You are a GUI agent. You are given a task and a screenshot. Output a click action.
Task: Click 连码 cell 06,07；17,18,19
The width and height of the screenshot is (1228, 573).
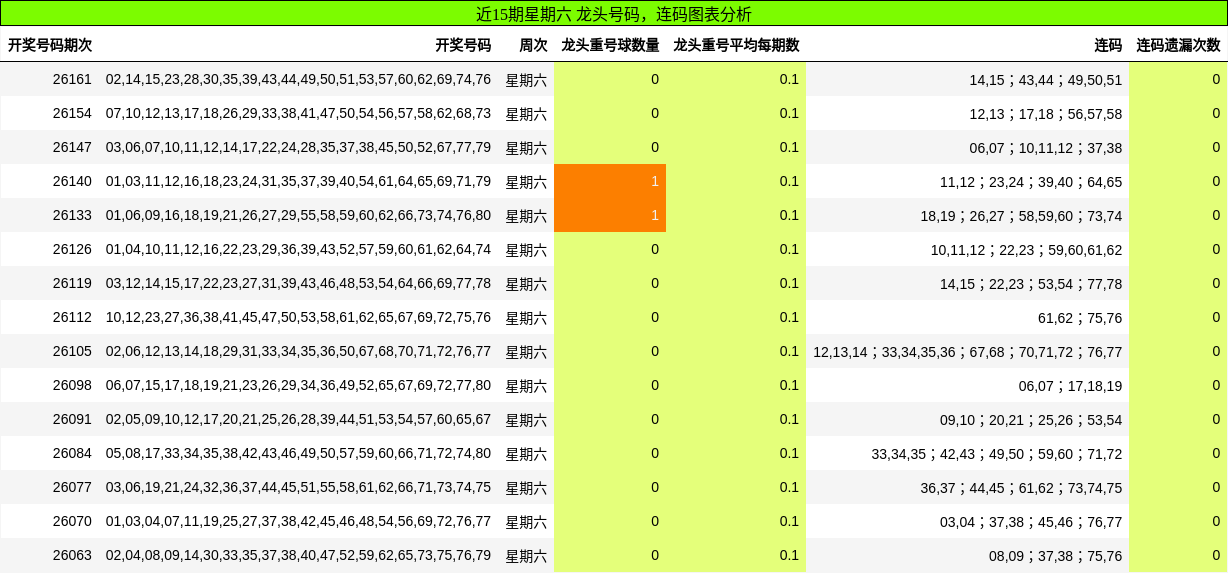[x=1071, y=386]
